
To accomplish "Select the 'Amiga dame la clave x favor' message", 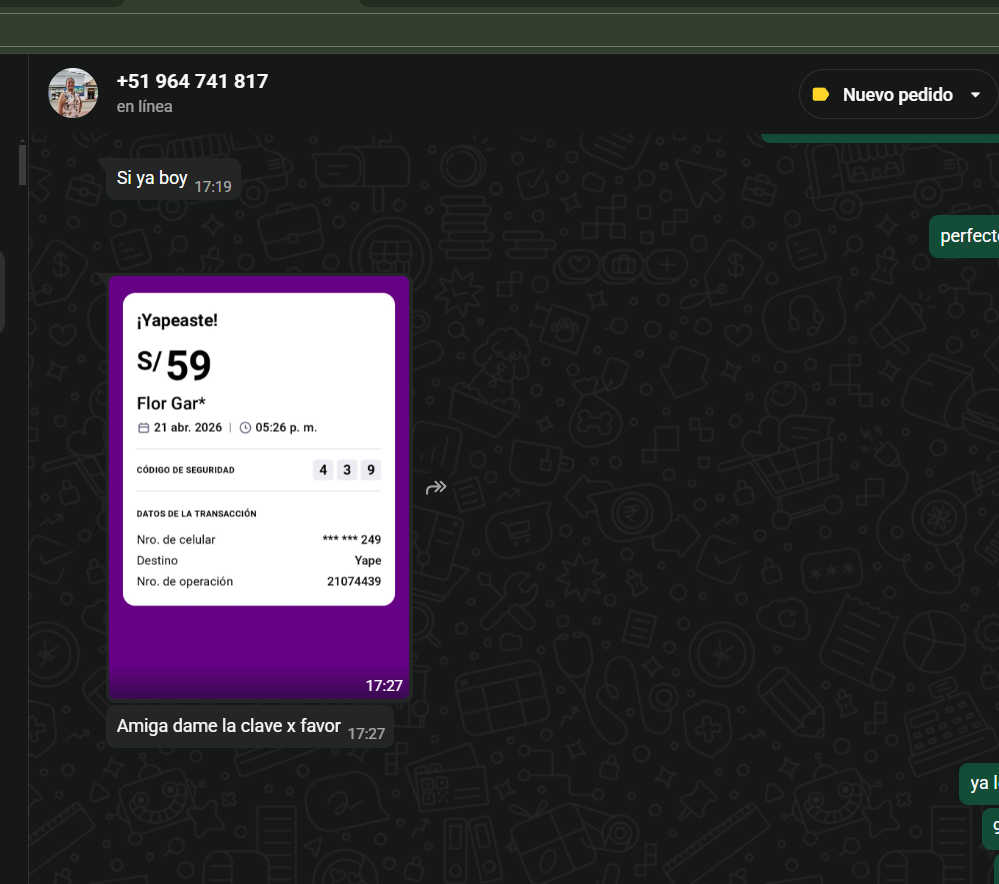I will coord(228,726).
